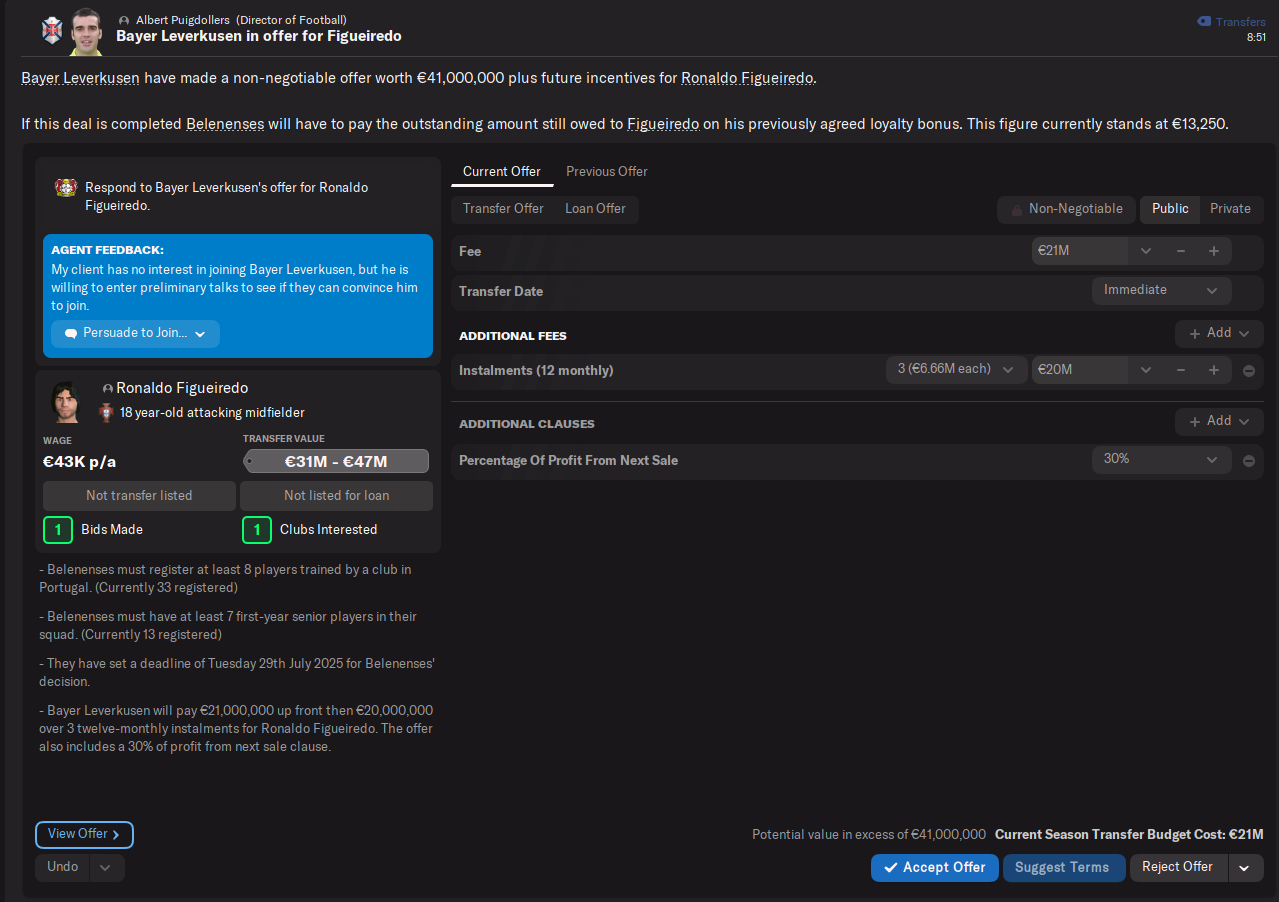The height and width of the screenshot is (902, 1279).
Task: Click the View Offer button
Action: pyautogui.click(x=84, y=834)
